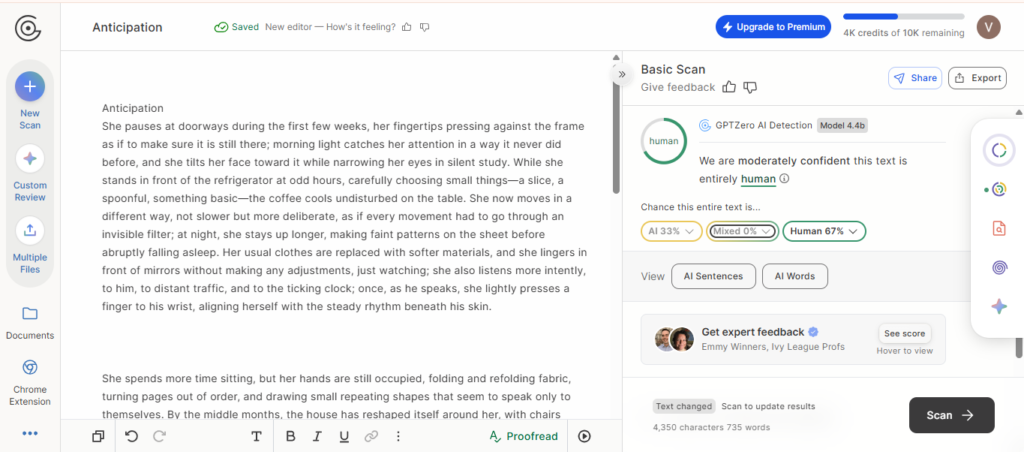View AI Sentences
Viewport: 1024px width, 452px height.
[713, 276]
